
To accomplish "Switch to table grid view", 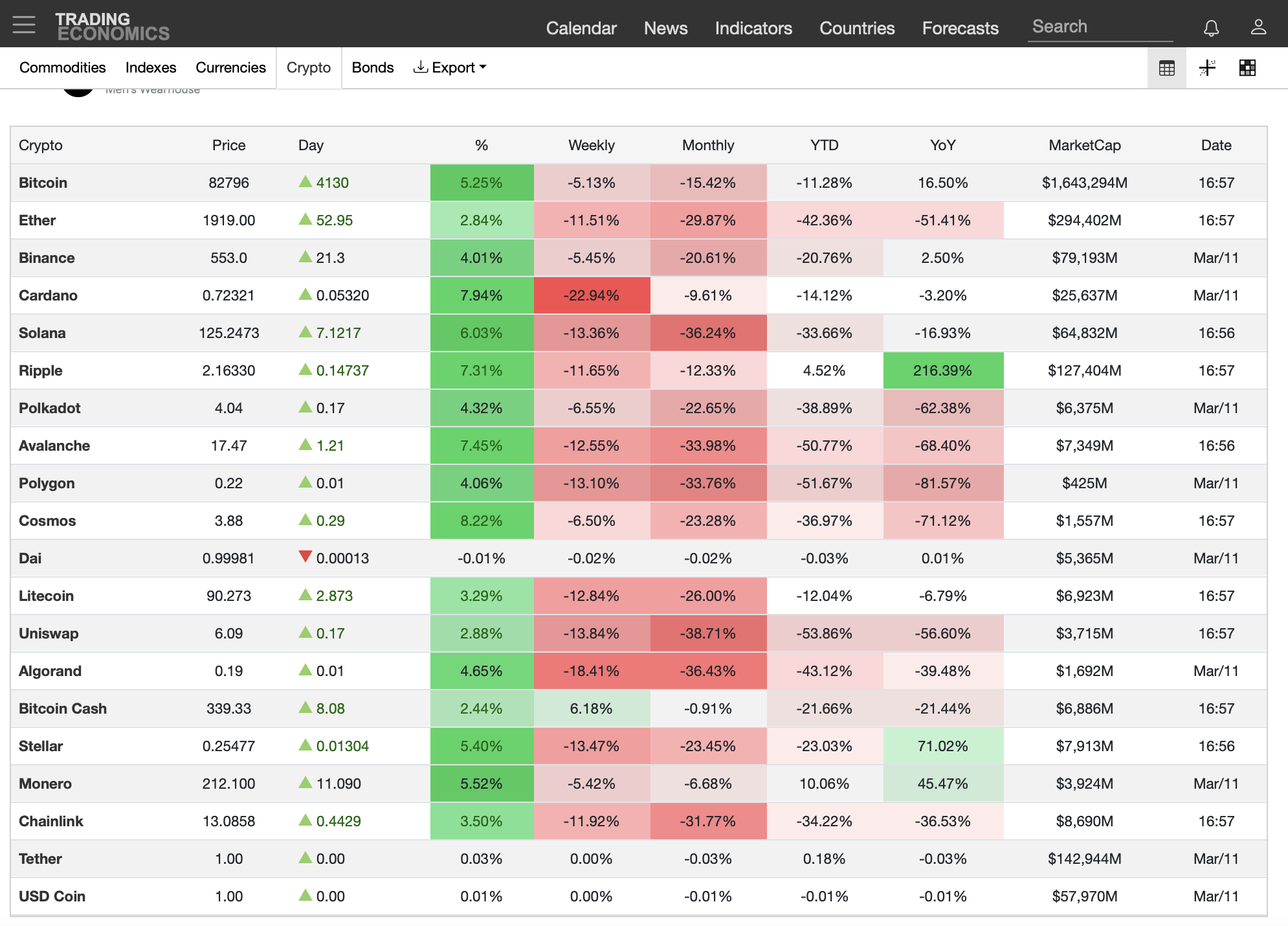I will click(1167, 68).
